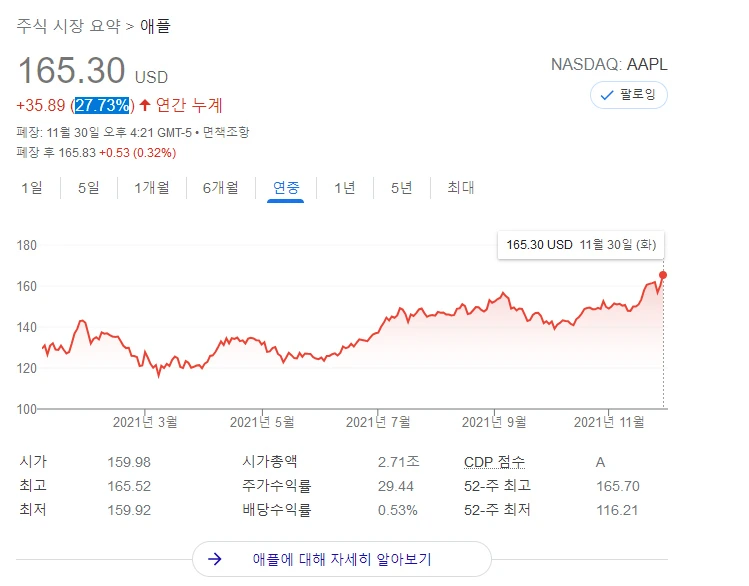The image size is (749, 586).
Task: Click the +35.89 change amount
Action: 41,105
